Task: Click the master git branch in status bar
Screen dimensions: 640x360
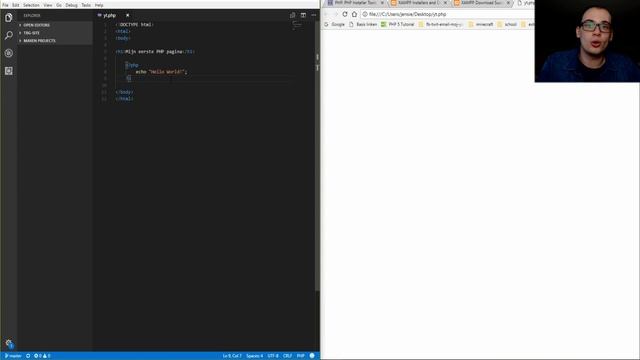Action: point(13,356)
